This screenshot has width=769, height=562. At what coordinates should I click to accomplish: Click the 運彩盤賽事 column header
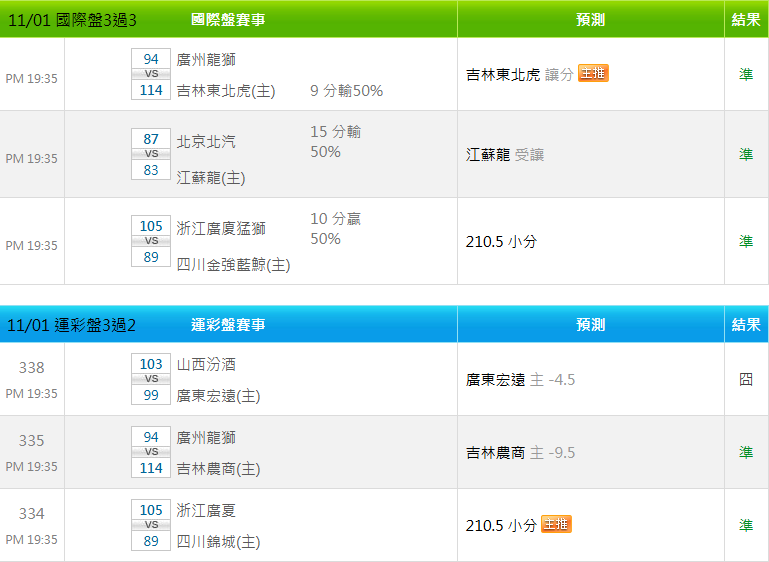[x=228, y=325]
